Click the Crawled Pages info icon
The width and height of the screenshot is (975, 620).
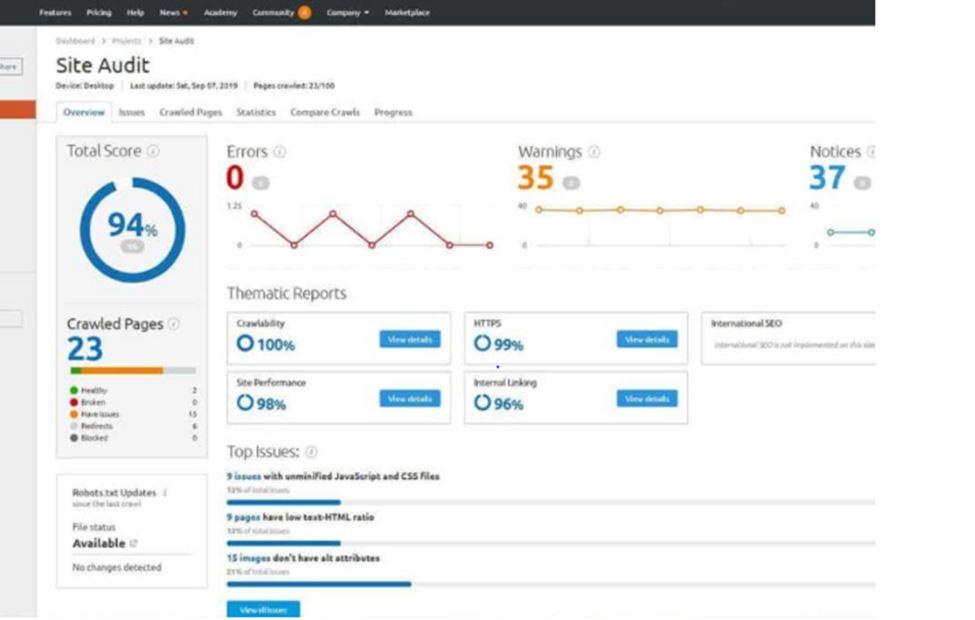tap(174, 324)
